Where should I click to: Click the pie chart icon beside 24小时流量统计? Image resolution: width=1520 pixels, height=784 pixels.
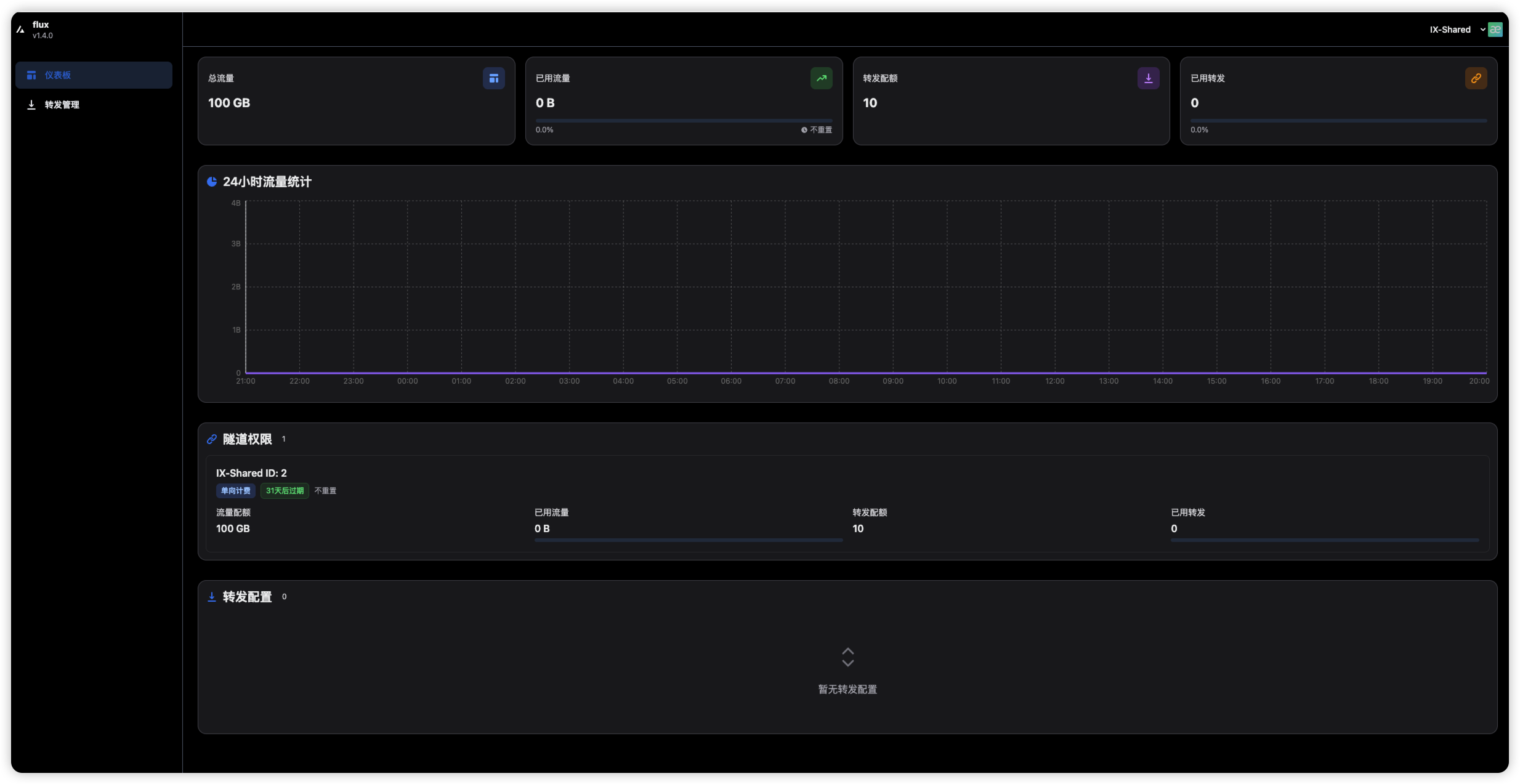click(212, 182)
